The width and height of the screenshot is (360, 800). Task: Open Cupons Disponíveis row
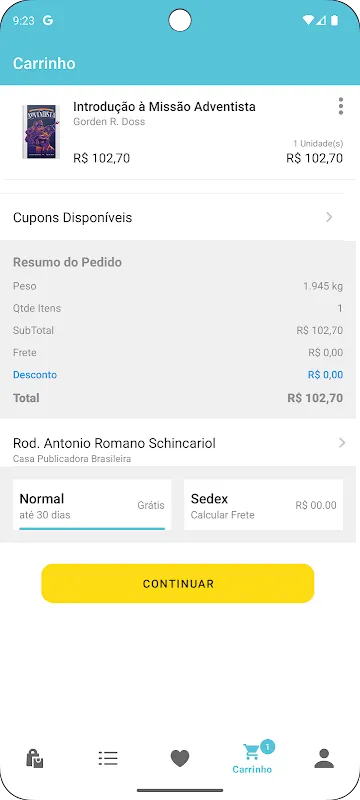178,217
